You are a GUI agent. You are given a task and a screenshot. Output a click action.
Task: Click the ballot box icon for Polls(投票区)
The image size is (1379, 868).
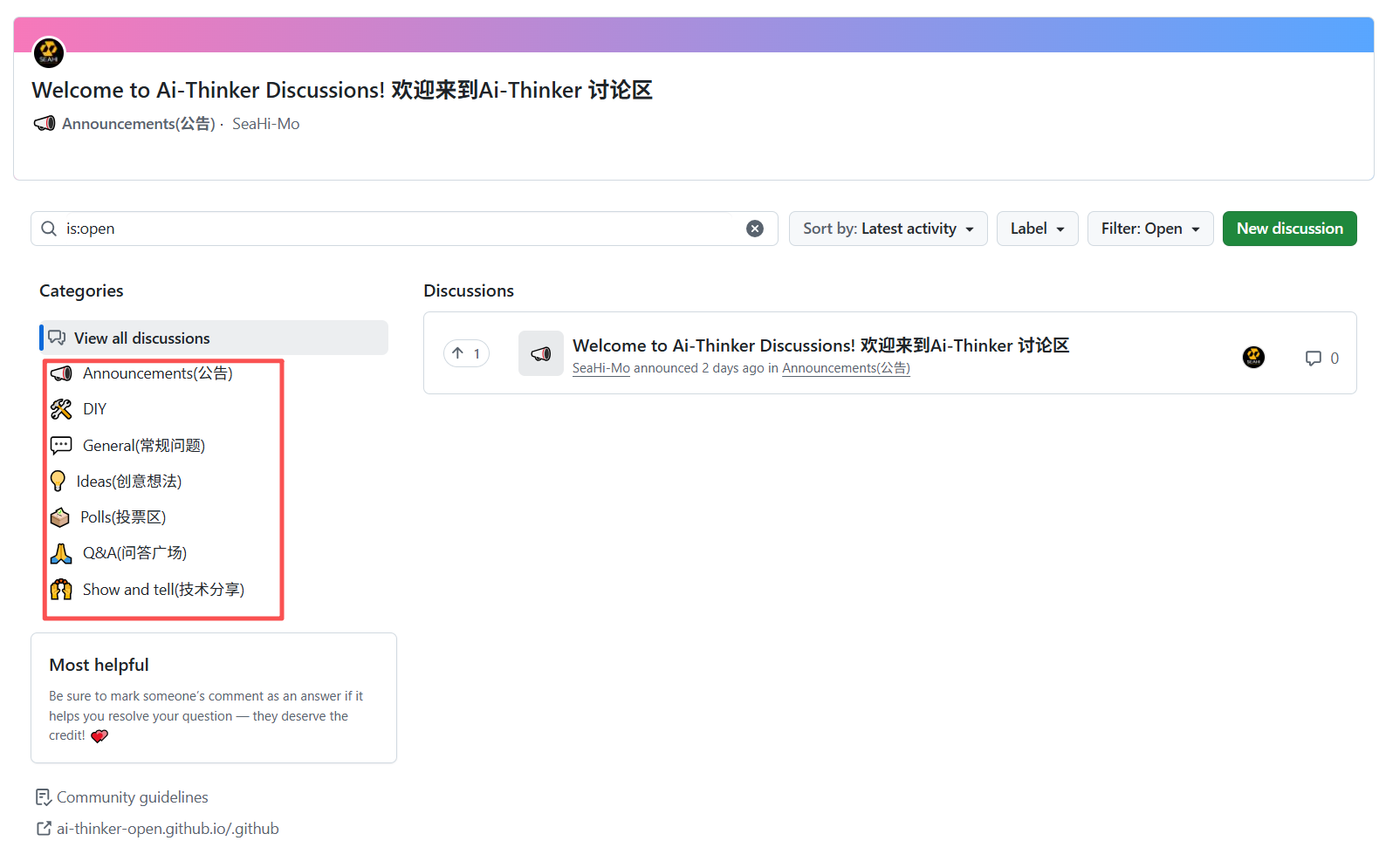point(59,517)
